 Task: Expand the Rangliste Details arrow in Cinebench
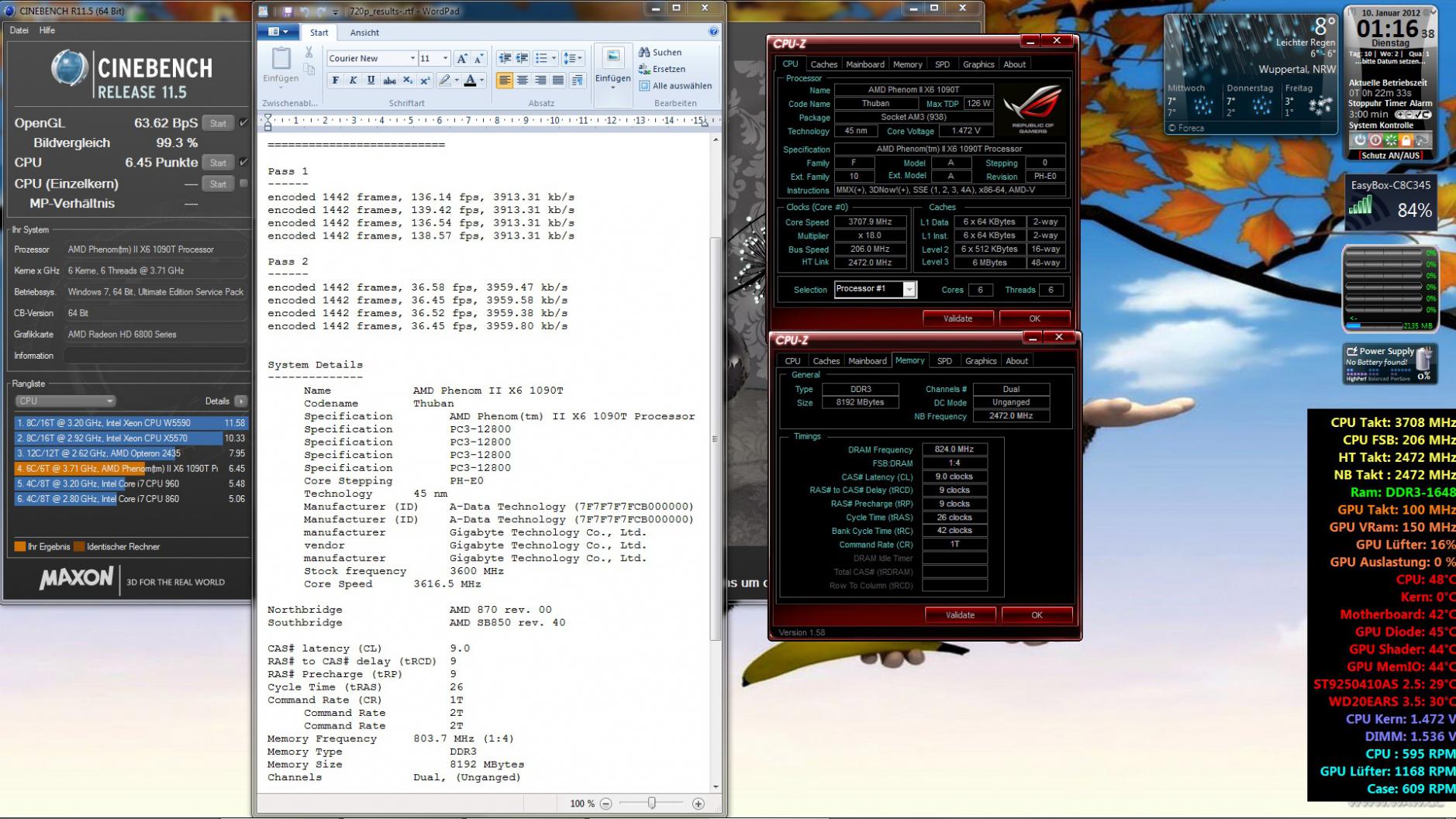point(241,401)
